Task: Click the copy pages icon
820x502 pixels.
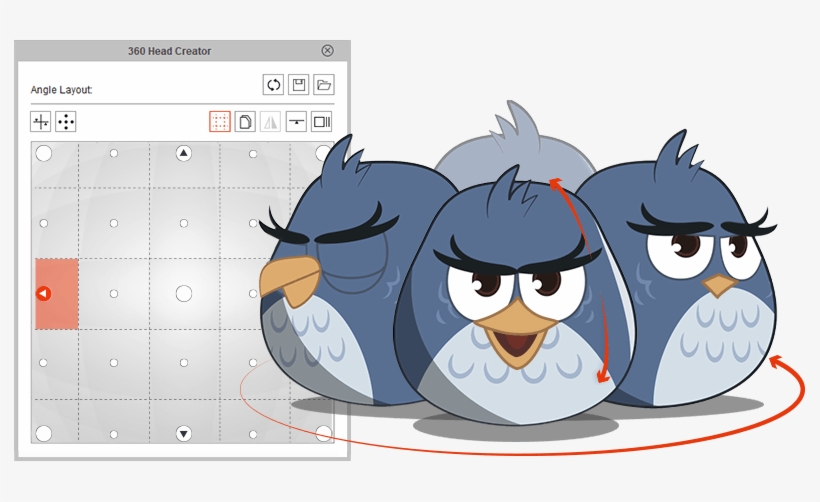Action: 245,122
